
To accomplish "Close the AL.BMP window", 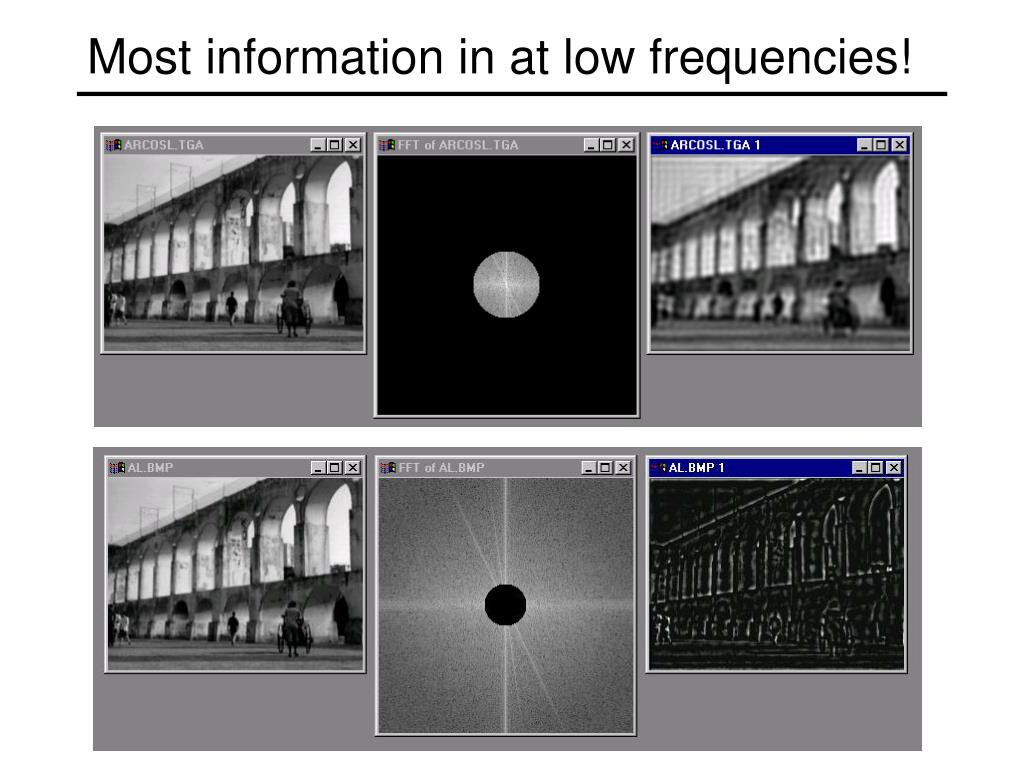I will [x=353, y=468].
